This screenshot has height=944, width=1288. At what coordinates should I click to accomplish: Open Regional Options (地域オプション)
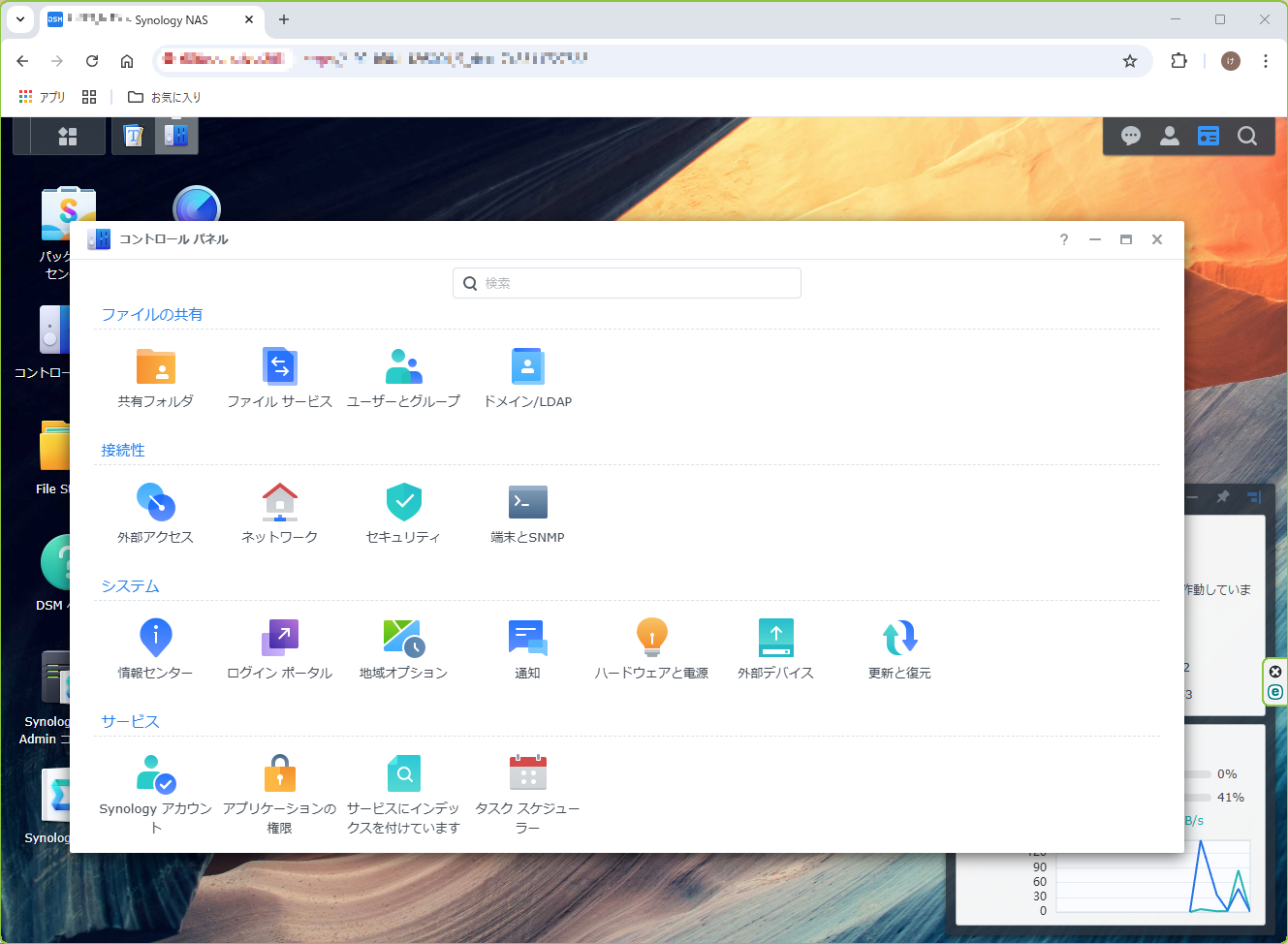[403, 649]
